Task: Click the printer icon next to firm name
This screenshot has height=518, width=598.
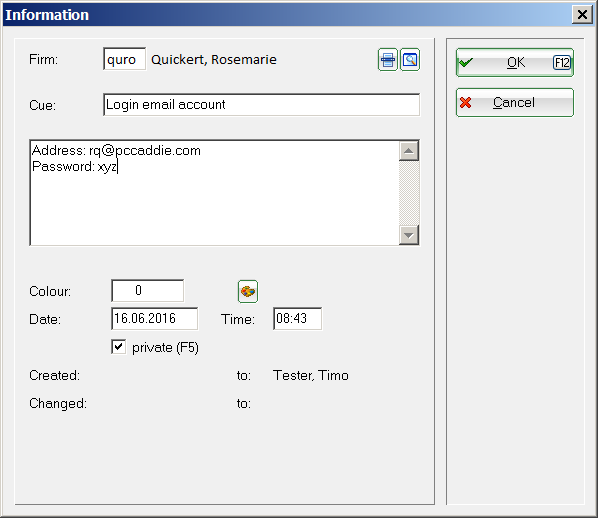Action: click(x=387, y=60)
